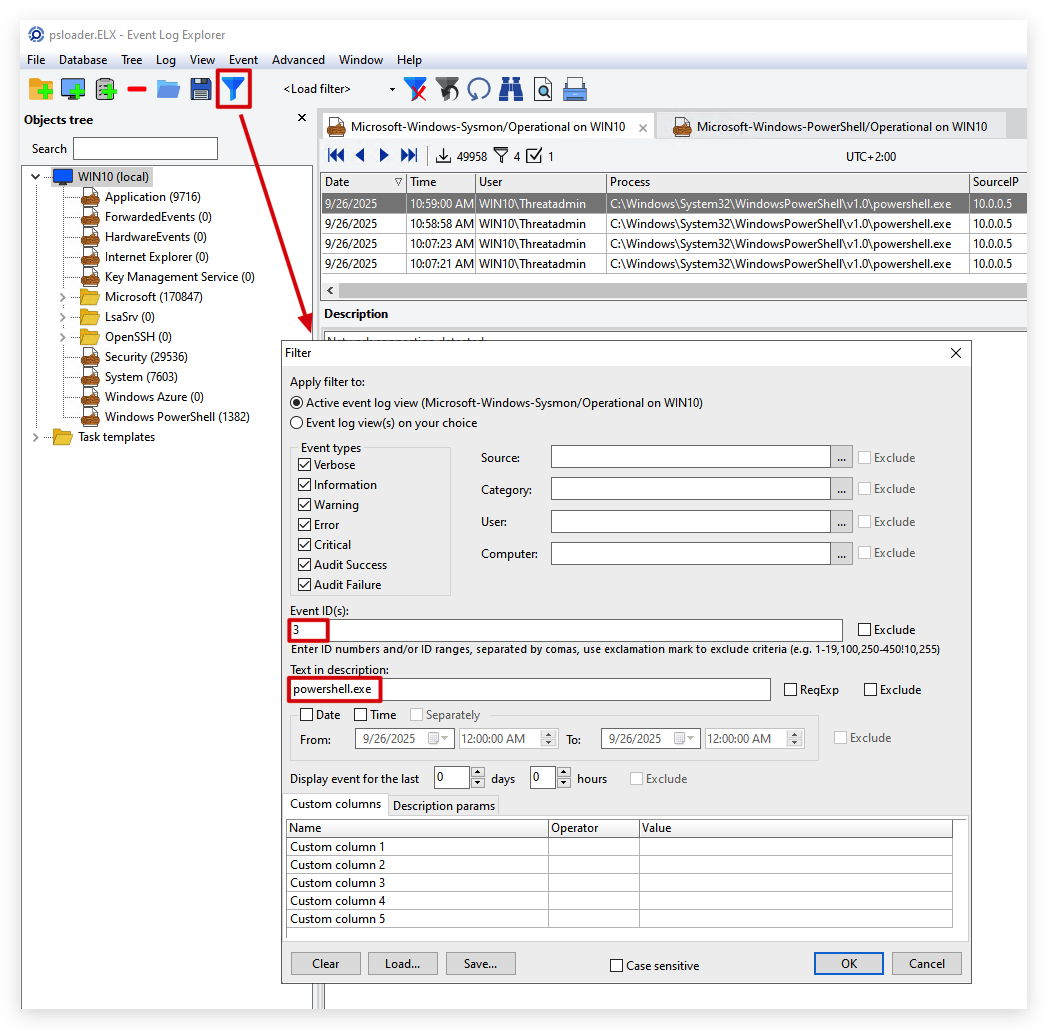Enable the RegExp checkbox
This screenshot has height=1029, width=1047.
coord(791,690)
